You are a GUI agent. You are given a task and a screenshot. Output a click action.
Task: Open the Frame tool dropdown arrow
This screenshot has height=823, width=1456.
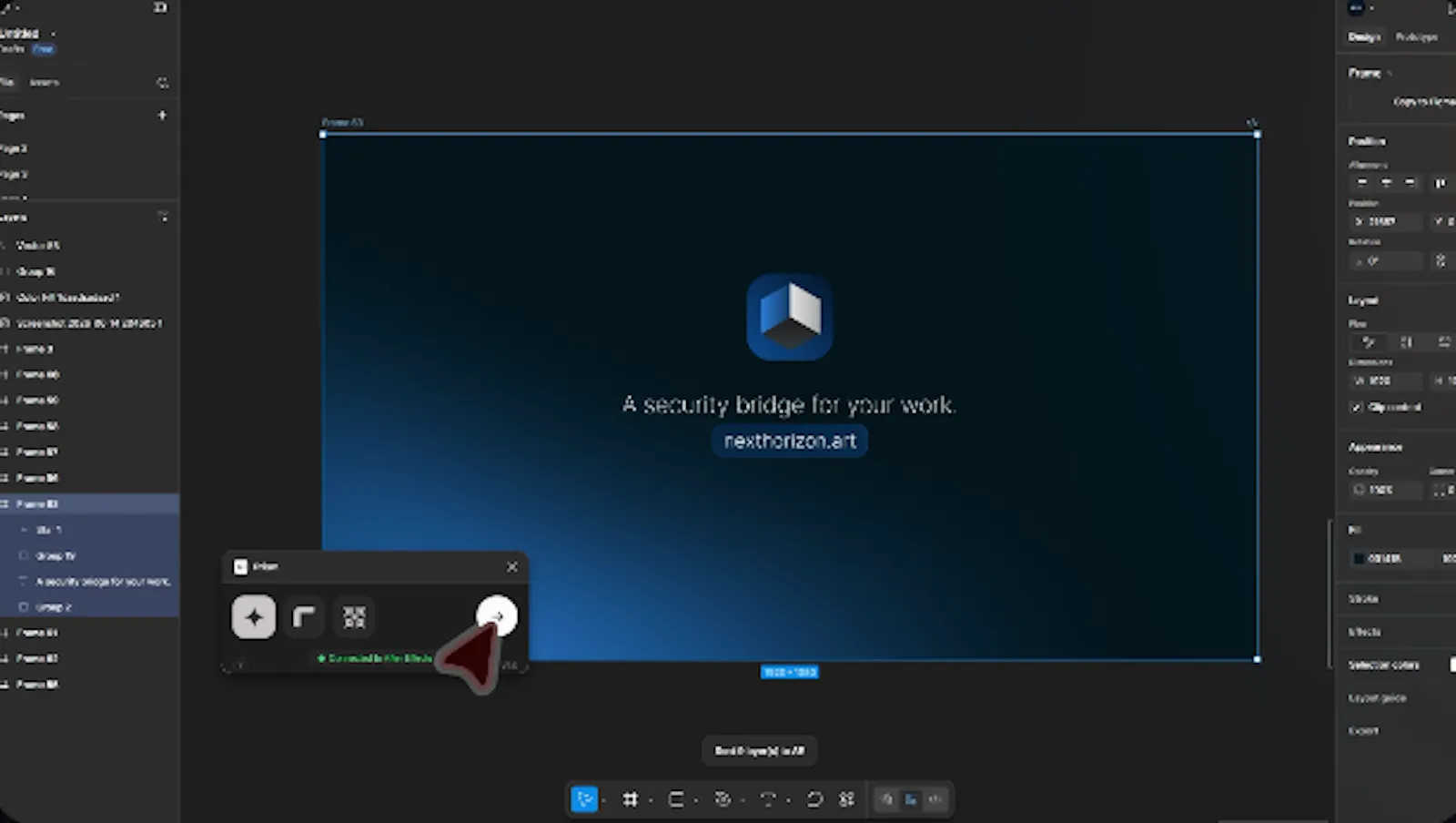click(651, 801)
